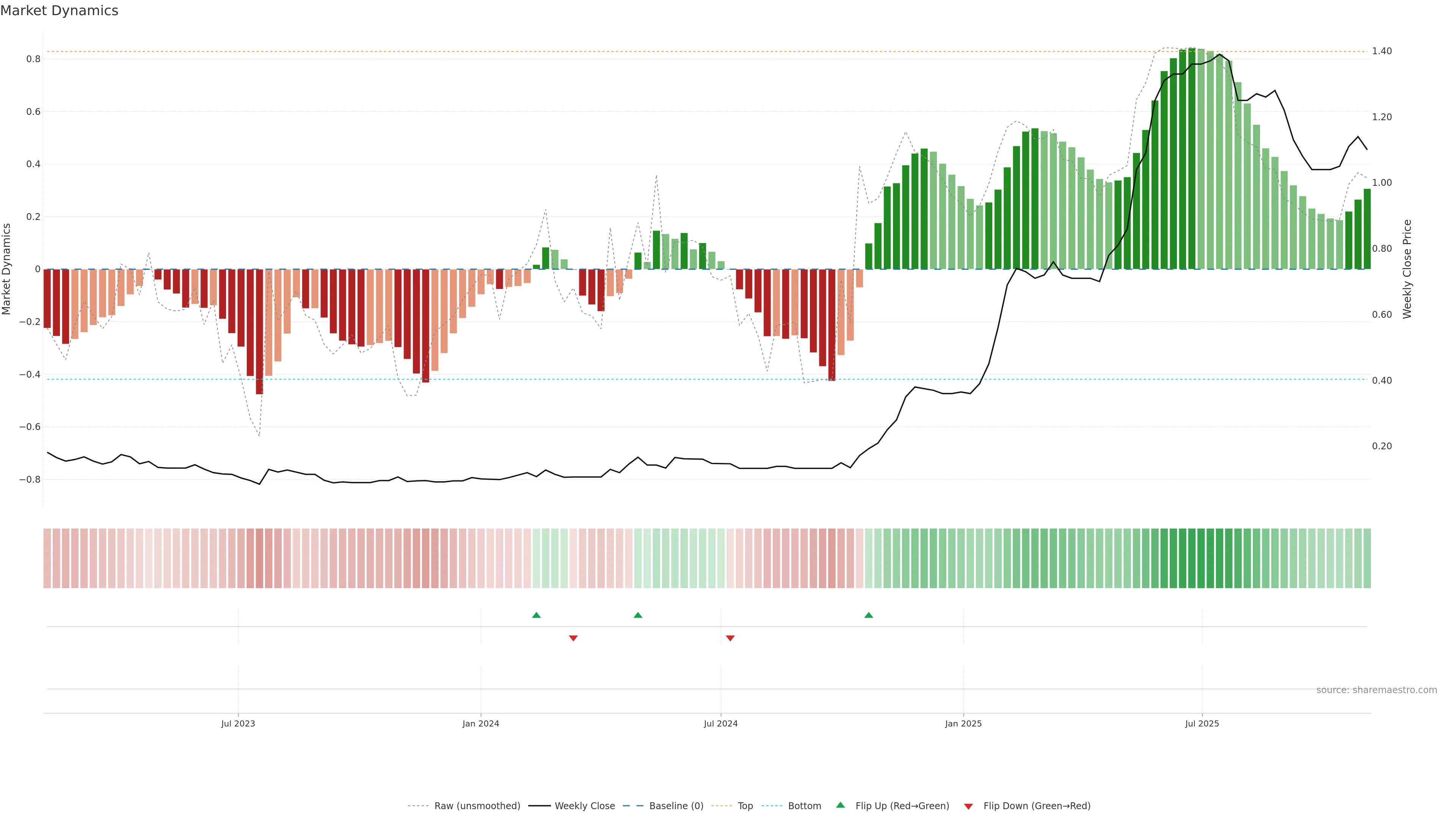Hide the Top threshold line via legend
Viewport: 1456px width, 819px height.
745,806
